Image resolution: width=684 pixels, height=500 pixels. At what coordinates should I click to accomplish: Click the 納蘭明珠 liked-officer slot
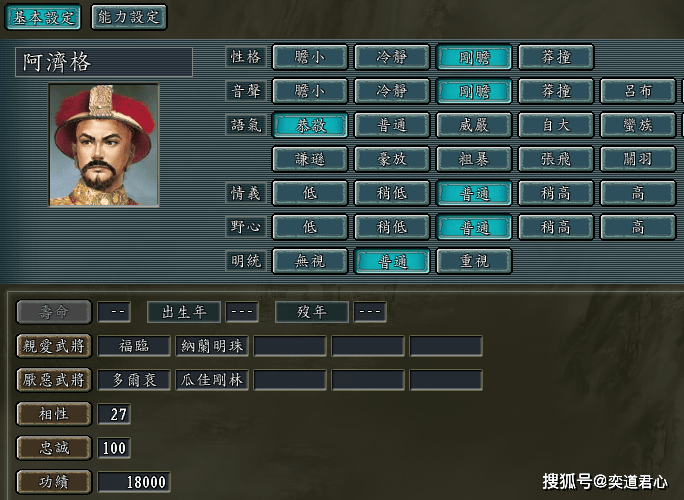[x=212, y=346]
